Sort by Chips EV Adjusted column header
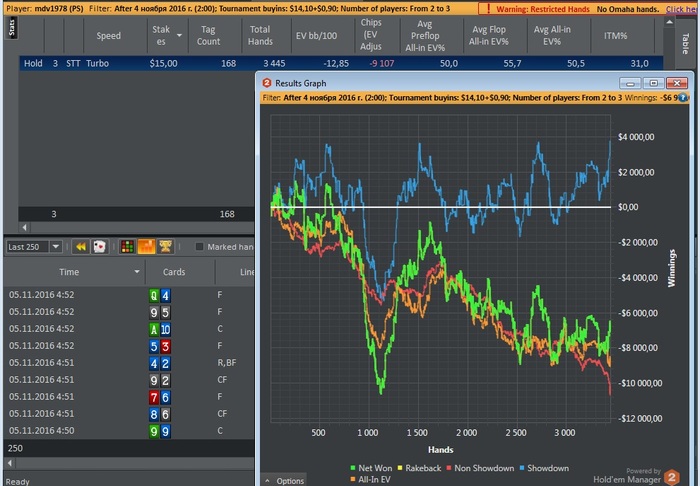Image resolution: width=700 pixels, height=486 pixels. click(371, 35)
